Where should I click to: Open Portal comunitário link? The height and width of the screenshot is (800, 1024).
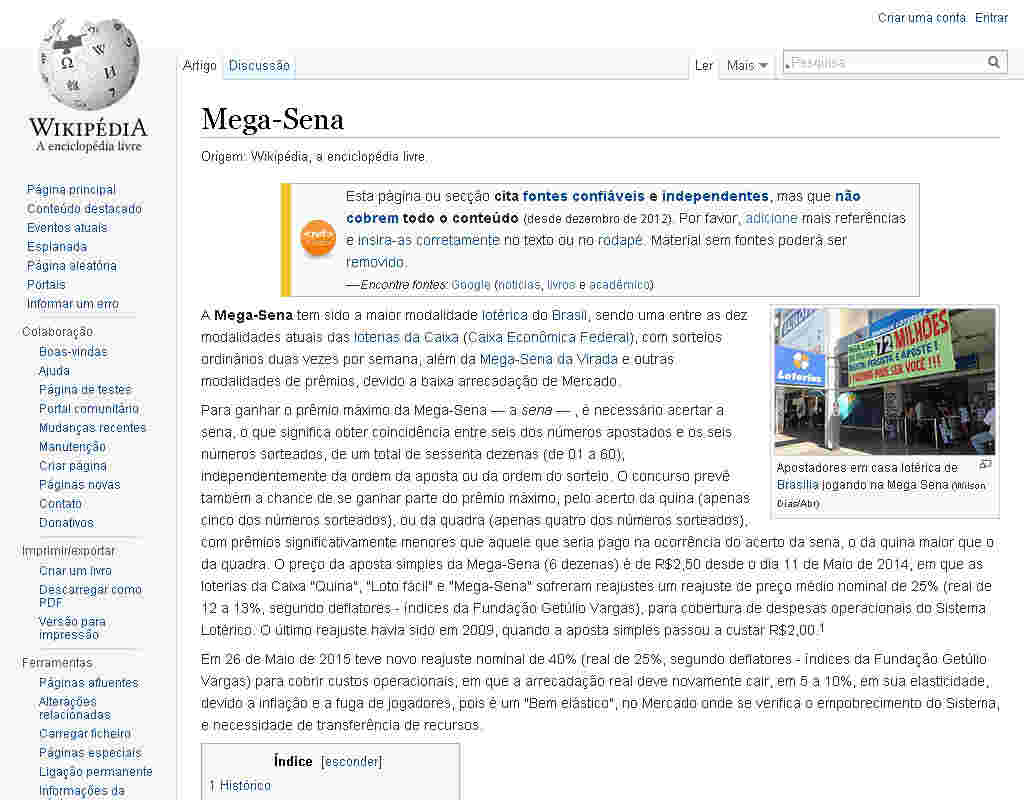(x=89, y=409)
